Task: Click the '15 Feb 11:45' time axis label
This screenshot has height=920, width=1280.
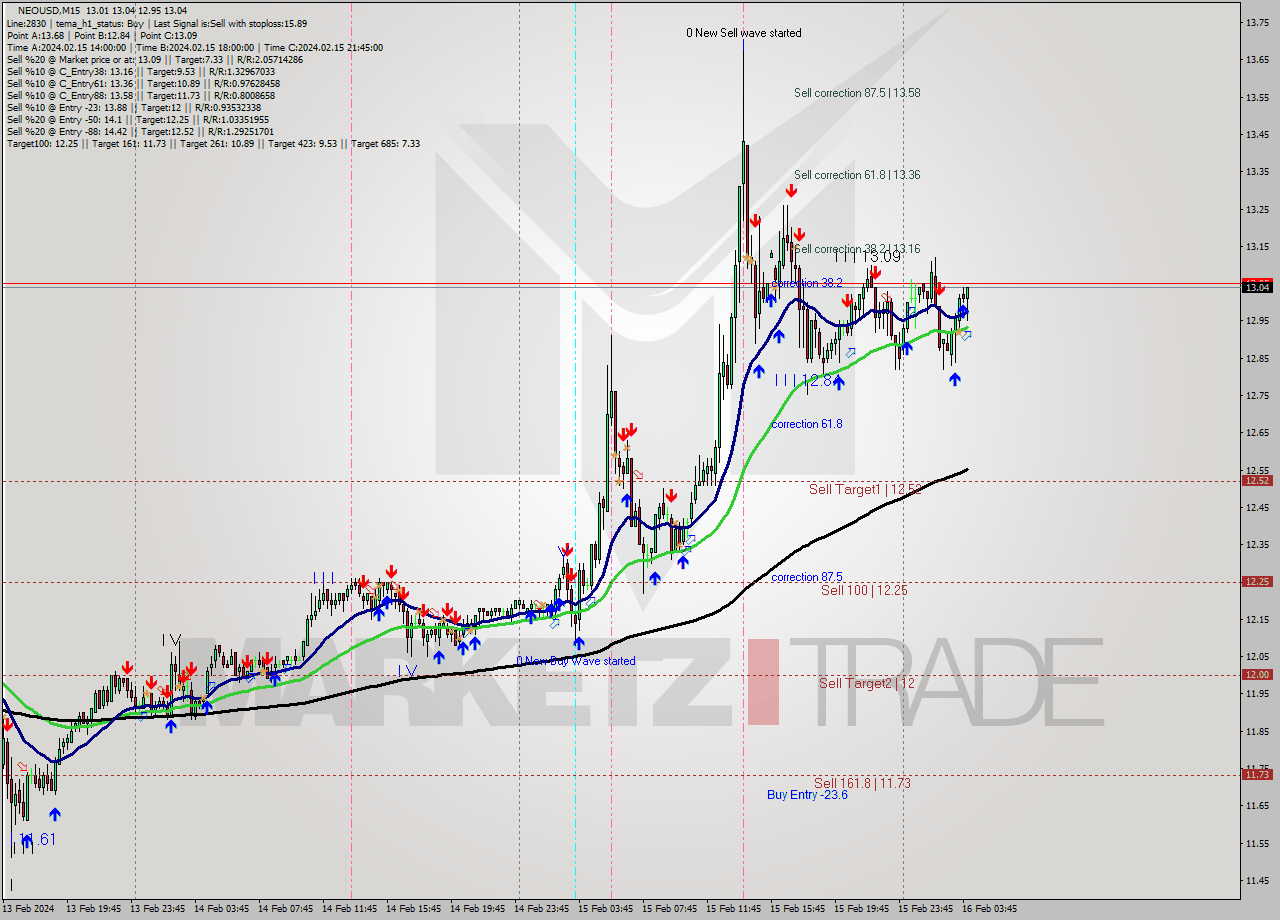Action: [x=733, y=909]
